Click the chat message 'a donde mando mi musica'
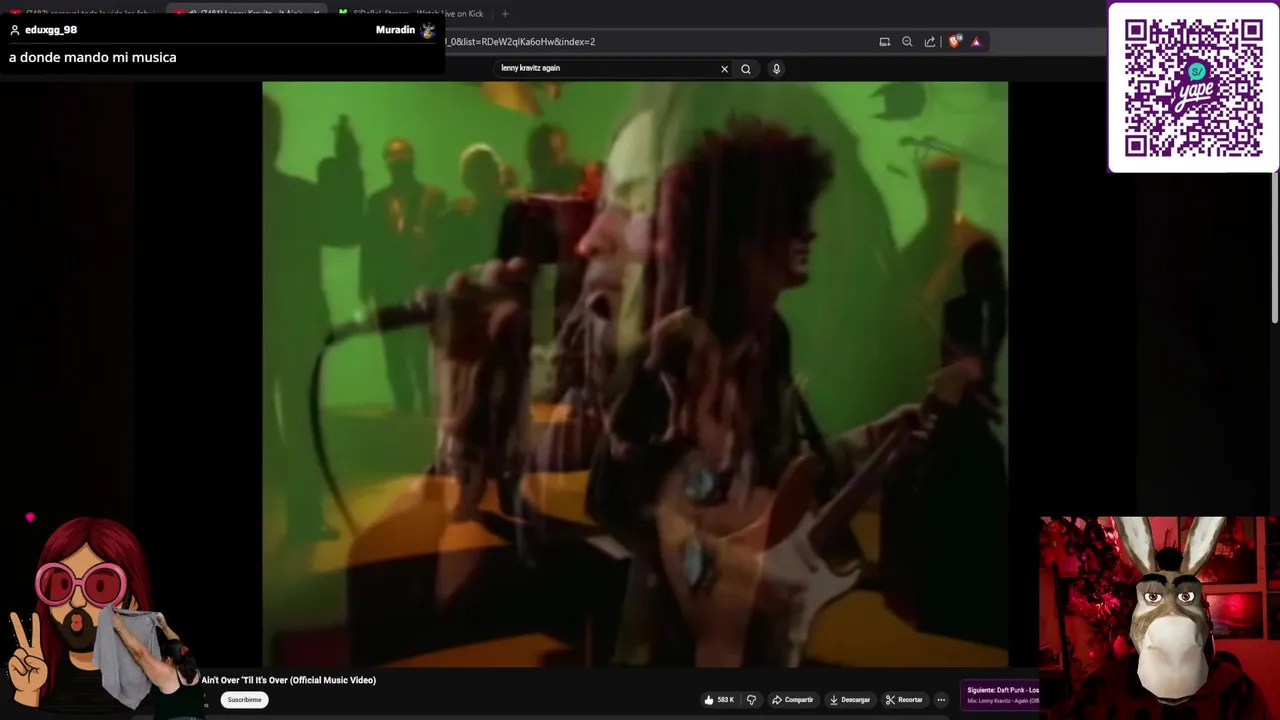This screenshot has width=1280, height=720. point(93,57)
